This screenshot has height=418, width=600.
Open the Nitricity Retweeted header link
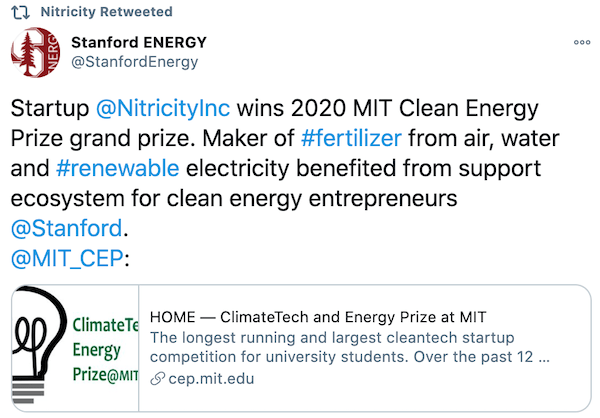tap(113, 12)
